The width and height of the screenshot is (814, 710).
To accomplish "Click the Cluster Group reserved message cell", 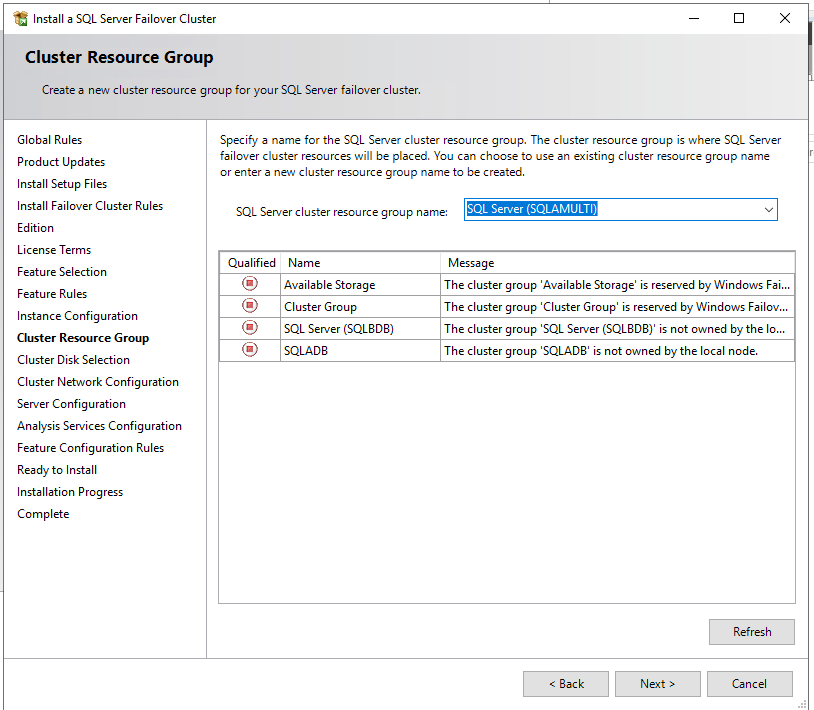I will click(x=617, y=307).
